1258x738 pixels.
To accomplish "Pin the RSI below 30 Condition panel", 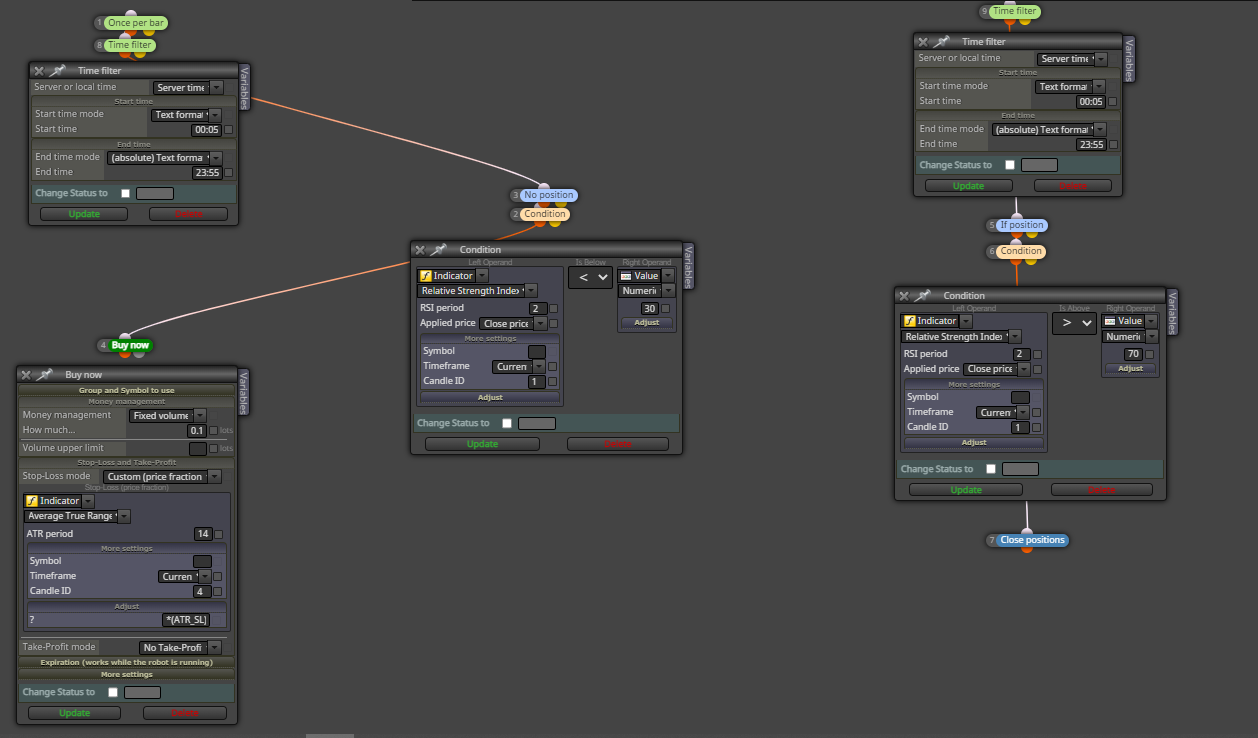I will (x=438, y=250).
